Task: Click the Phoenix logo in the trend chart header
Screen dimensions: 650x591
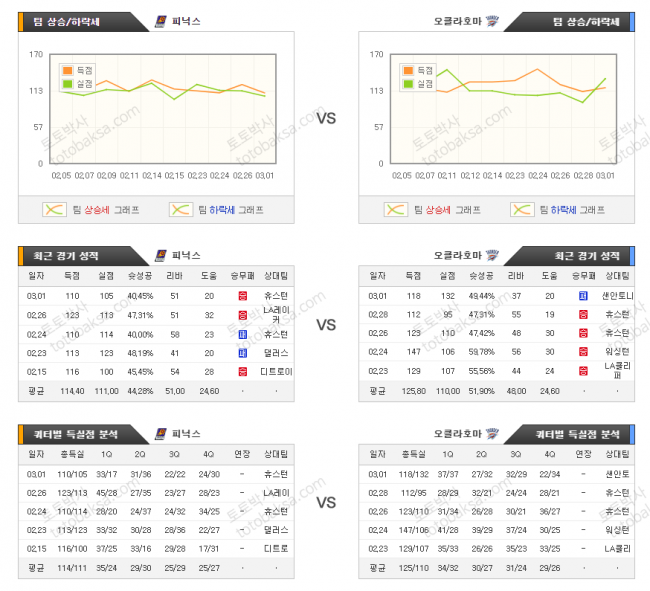Action: (x=162, y=20)
